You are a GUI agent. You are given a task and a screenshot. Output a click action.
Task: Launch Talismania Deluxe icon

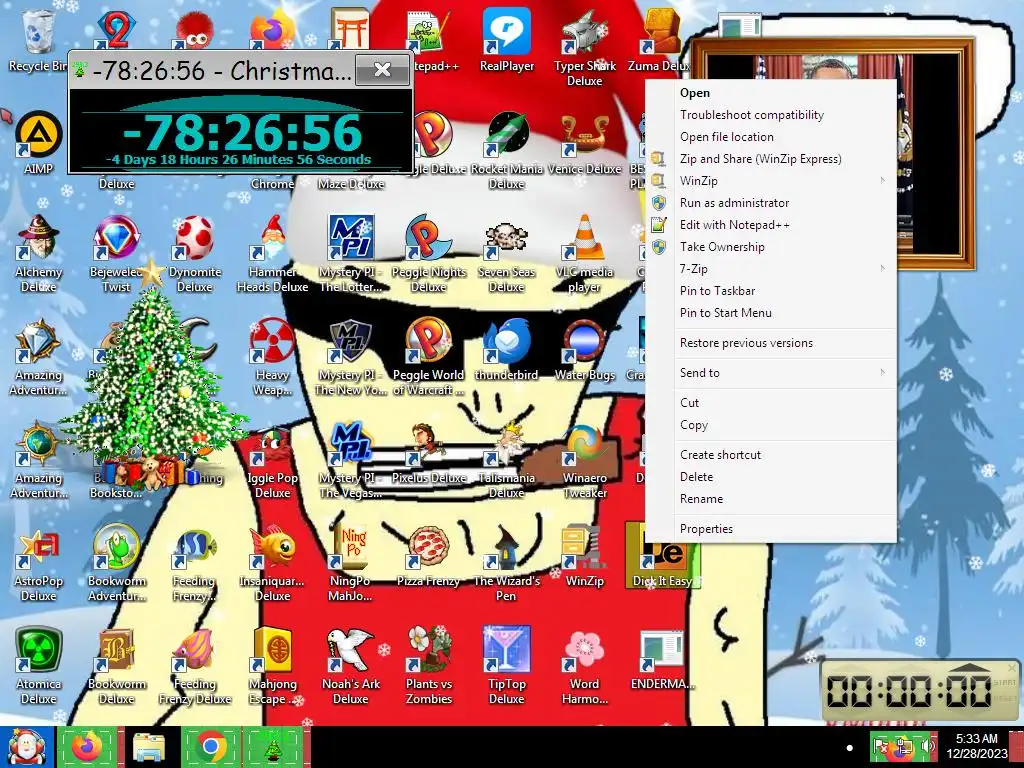pos(507,460)
